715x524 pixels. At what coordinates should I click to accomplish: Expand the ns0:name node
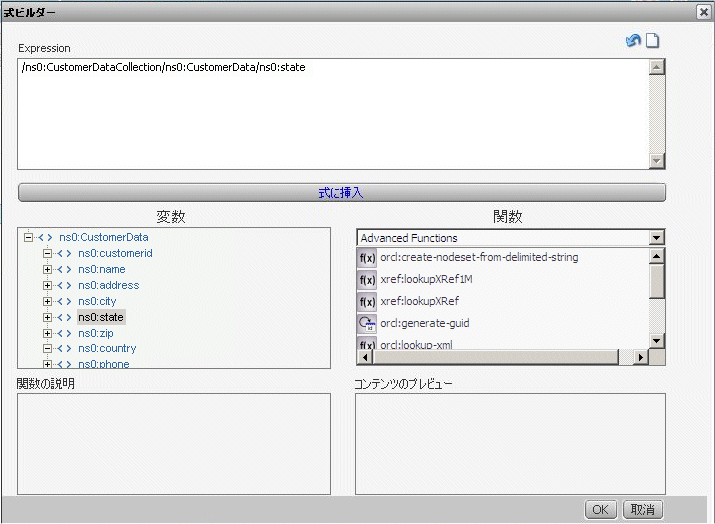pyautogui.click(x=47, y=269)
